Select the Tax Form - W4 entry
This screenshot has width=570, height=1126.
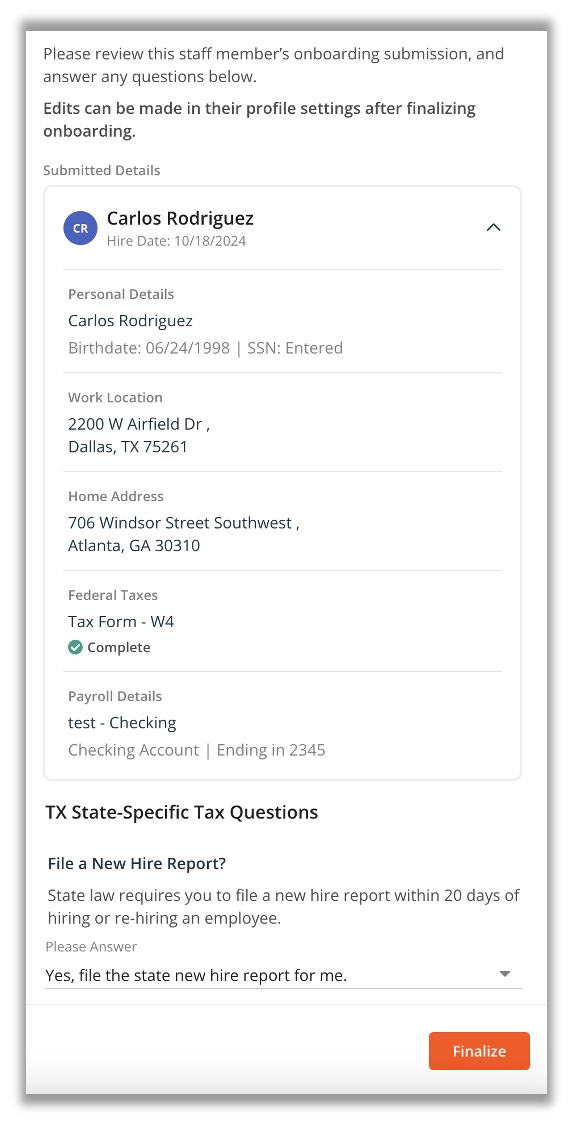(x=121, y=622)
